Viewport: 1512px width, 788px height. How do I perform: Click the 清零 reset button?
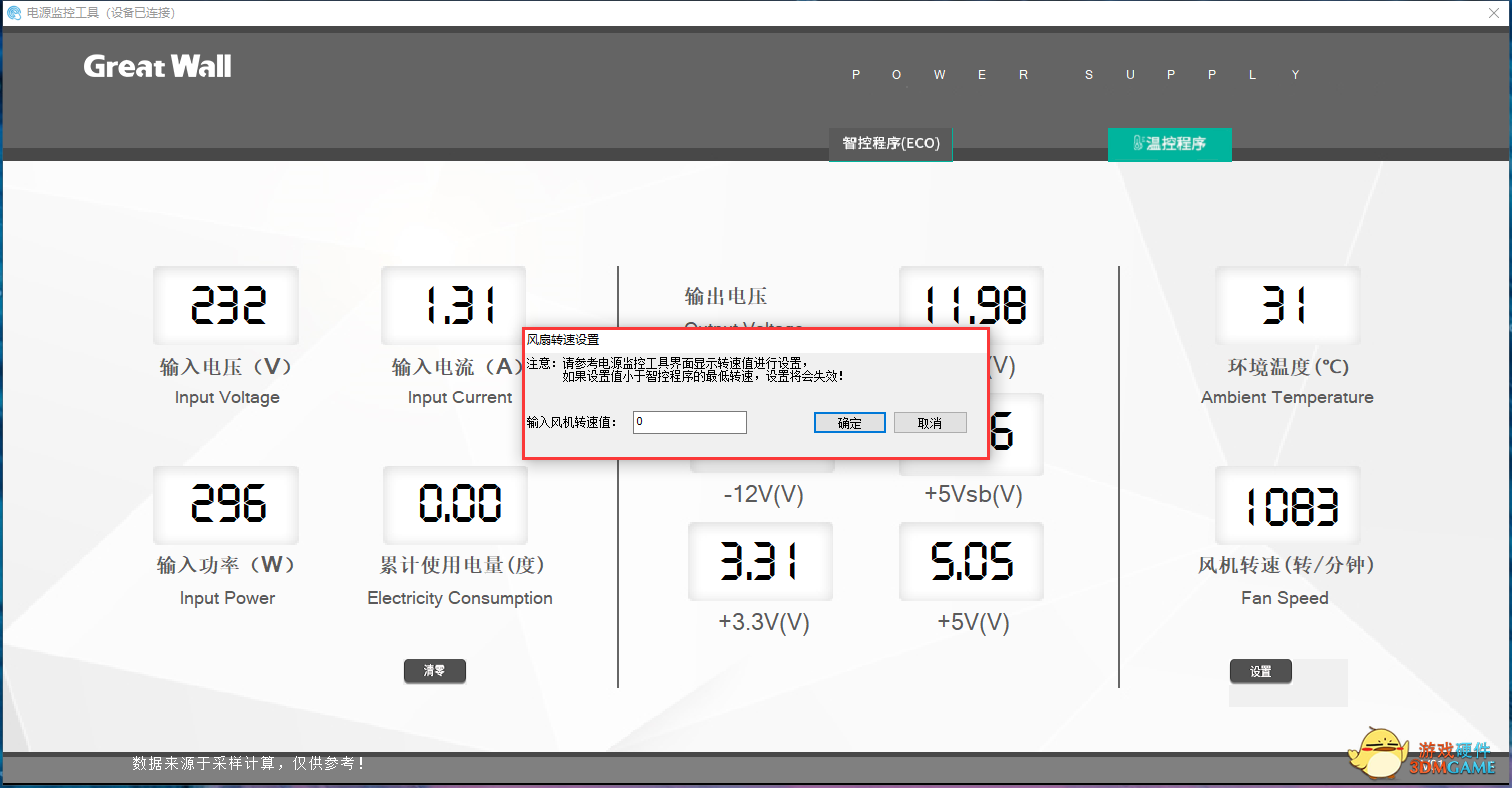click(435, 671)
